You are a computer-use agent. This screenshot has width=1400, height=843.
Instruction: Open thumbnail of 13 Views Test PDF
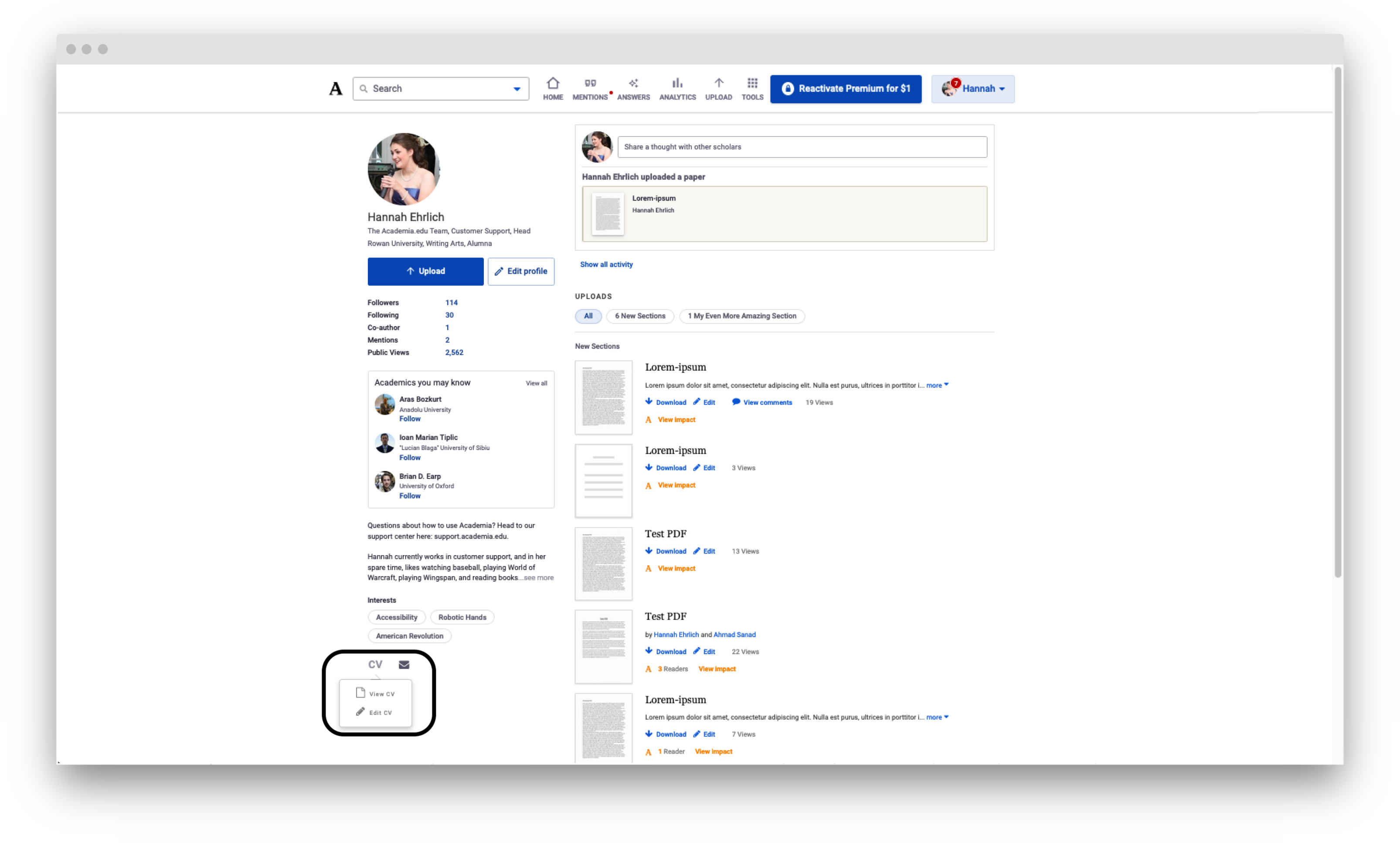(603, 563)
